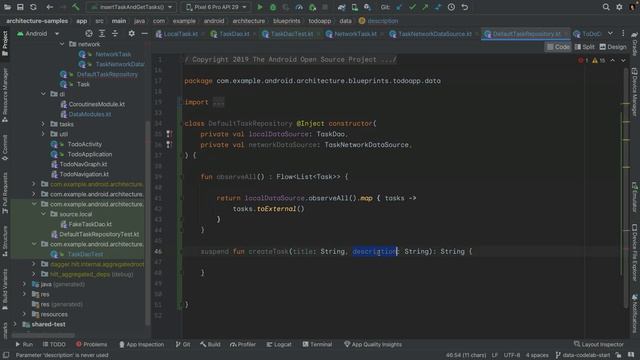Open the App Quality Insights window
640x360 pixels.
point(373,344)
